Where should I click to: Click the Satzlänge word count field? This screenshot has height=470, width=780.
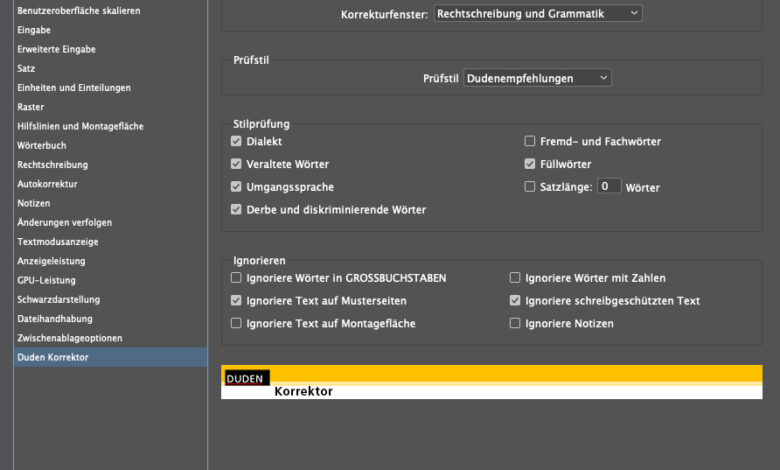click(609, 186)
